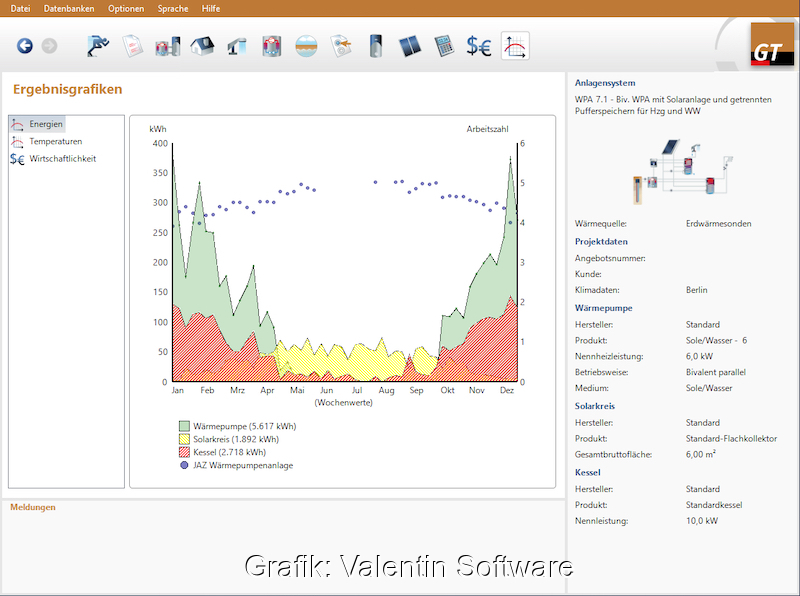Select Temperaturen in the results list
The width and height of the screenshot is (800, 596).
[55, 141]
